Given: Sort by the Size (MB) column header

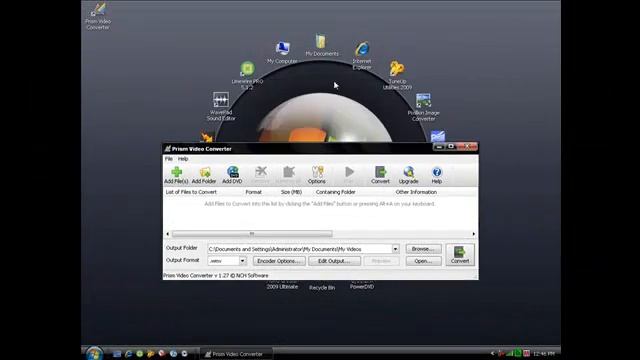Looking at the screenshot, I should tap(291, 192).
